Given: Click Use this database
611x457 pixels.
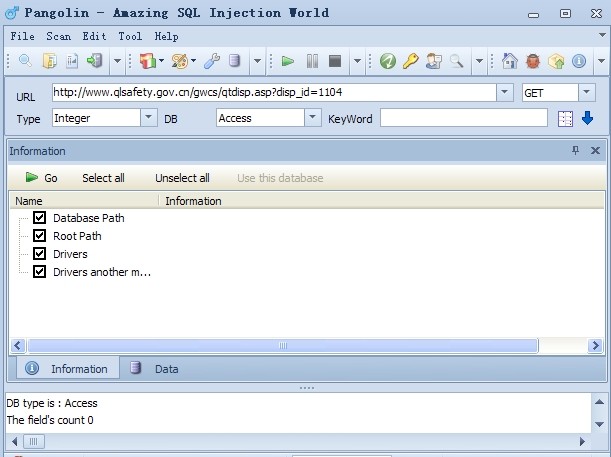Looking at the screenshot, I should [x=280, y=178].
